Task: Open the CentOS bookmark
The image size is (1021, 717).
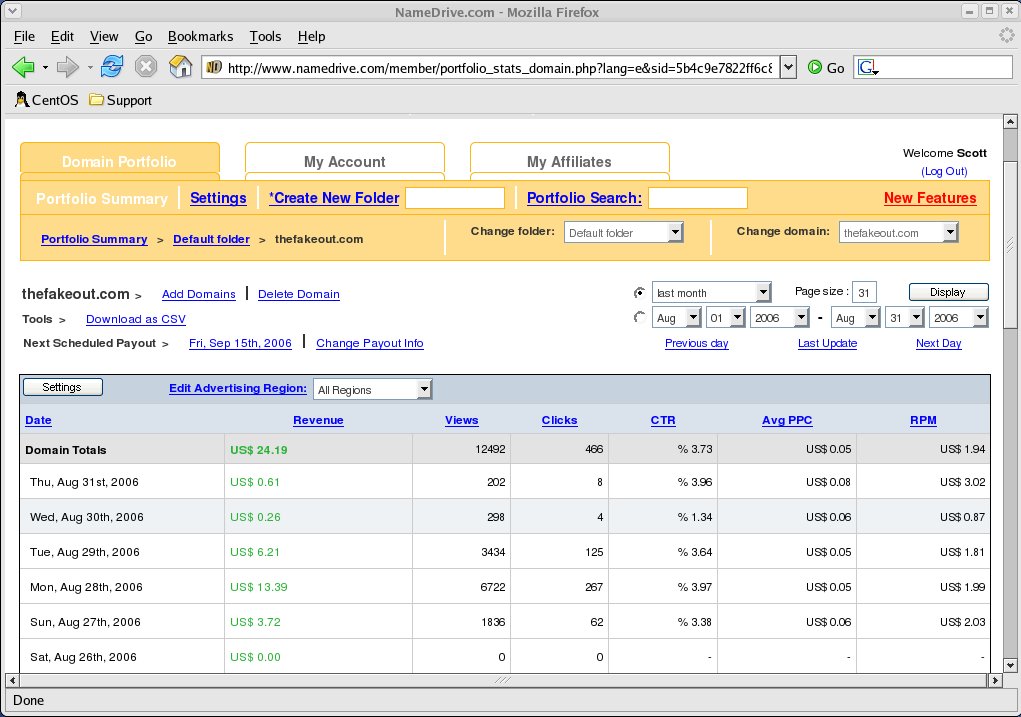Action: pyautogui.click(x=46, y=100)
